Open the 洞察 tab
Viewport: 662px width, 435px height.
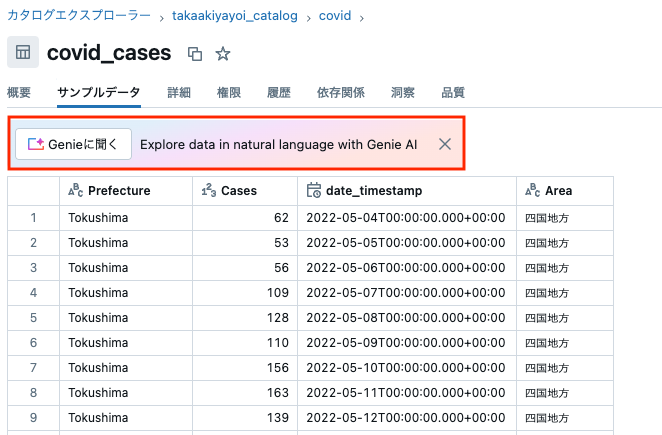(x=403, y=92)
